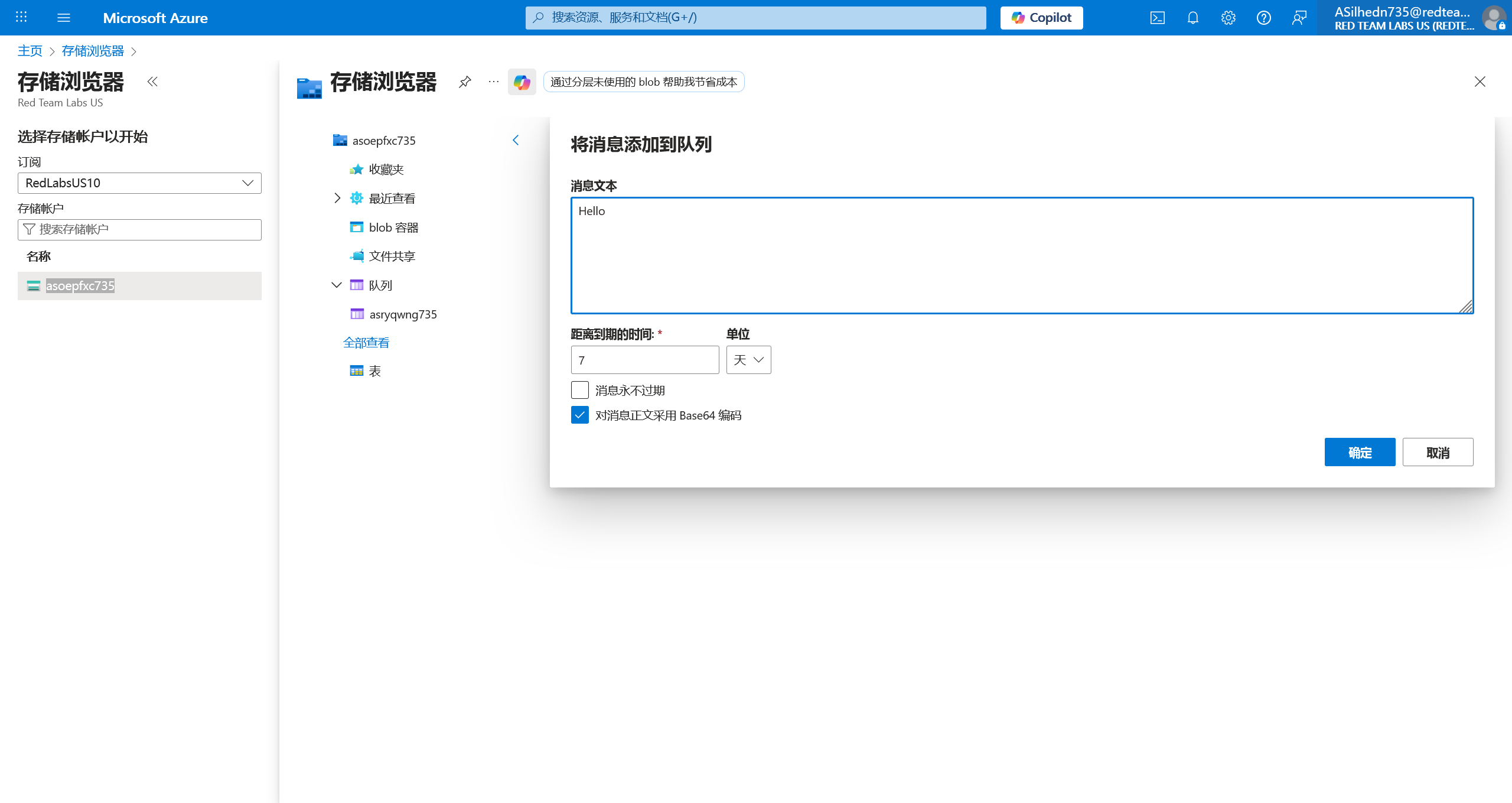Click the expiration time input field
Viewport: 1512px width, 803px height.
tap(644, 360)
